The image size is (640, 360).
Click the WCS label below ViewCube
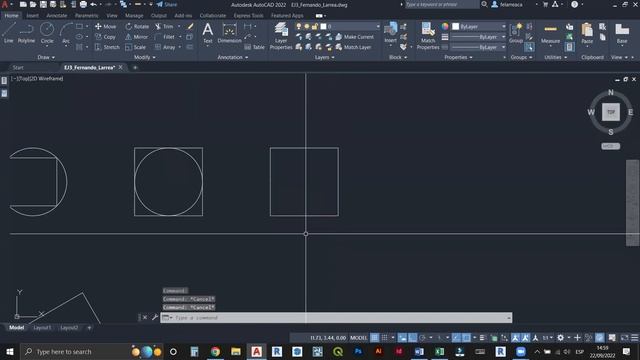pos(610,146)
